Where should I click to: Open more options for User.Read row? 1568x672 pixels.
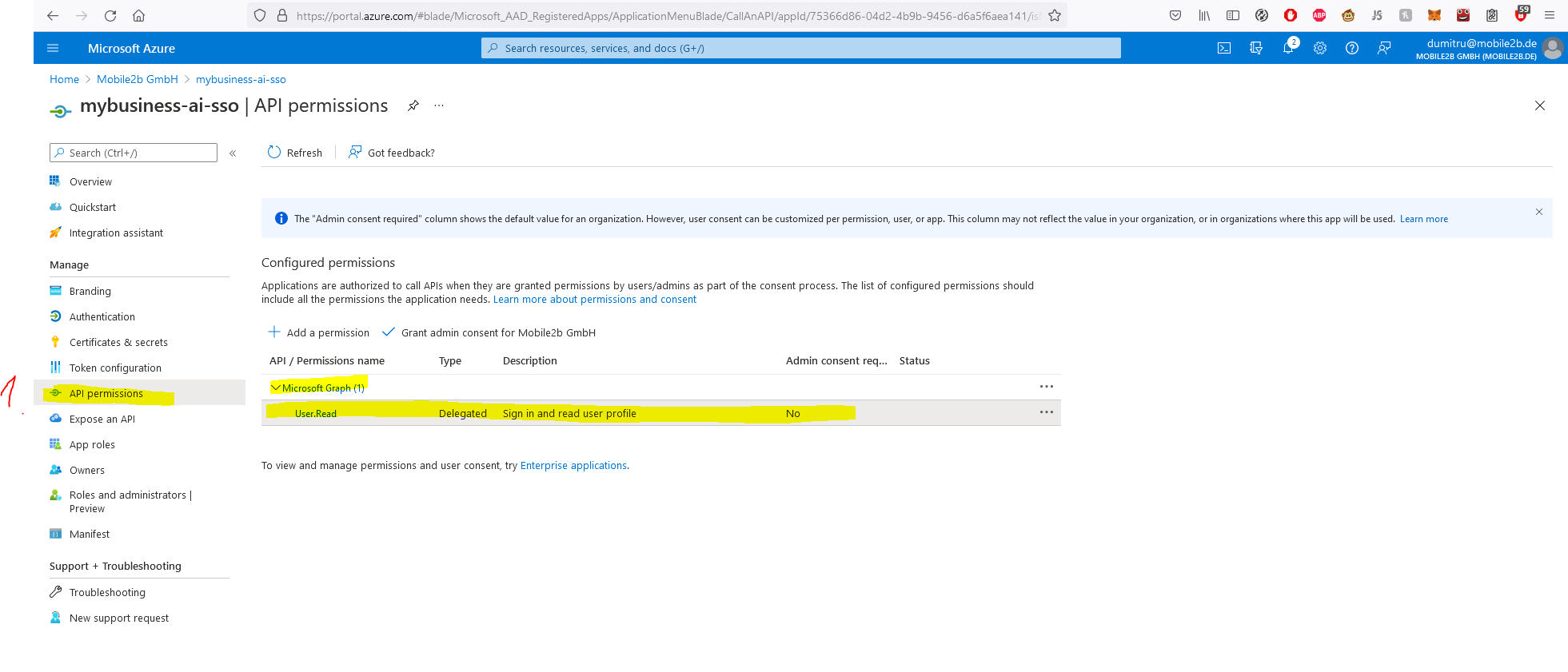click(1047, 412)
